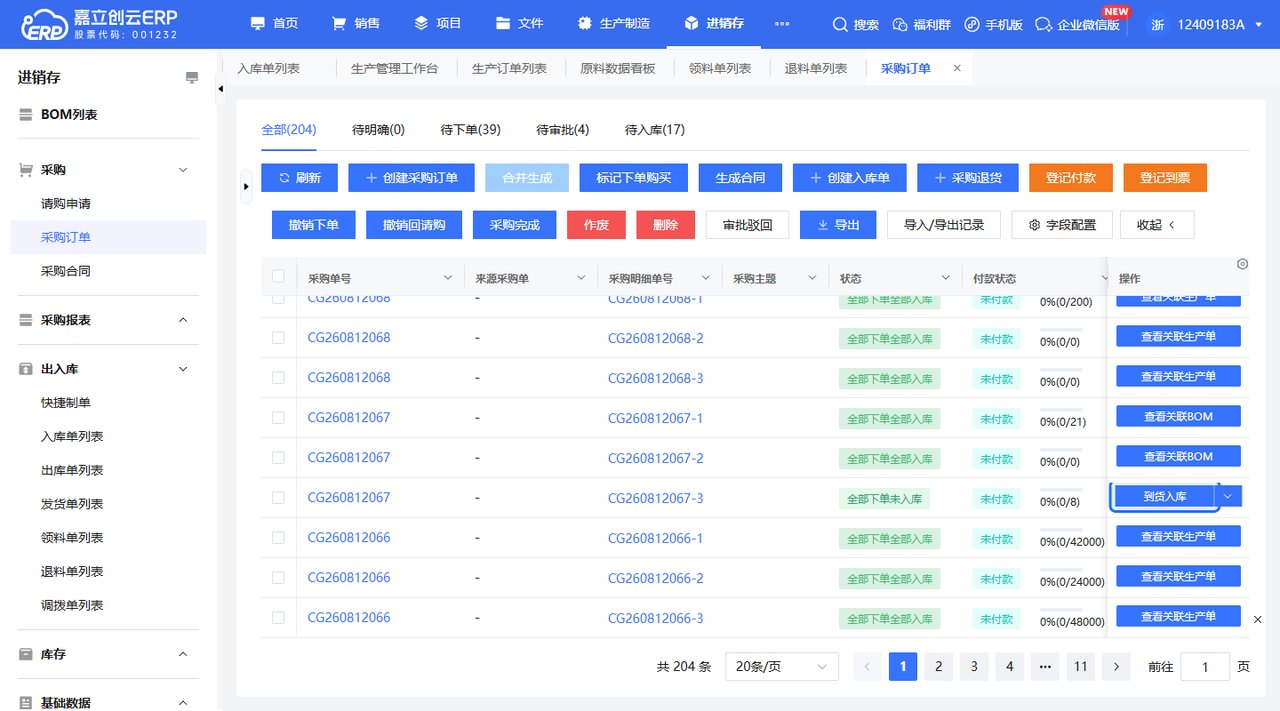Open the dropdown arrow beside 到货入库

click(x=1228, y=495)
